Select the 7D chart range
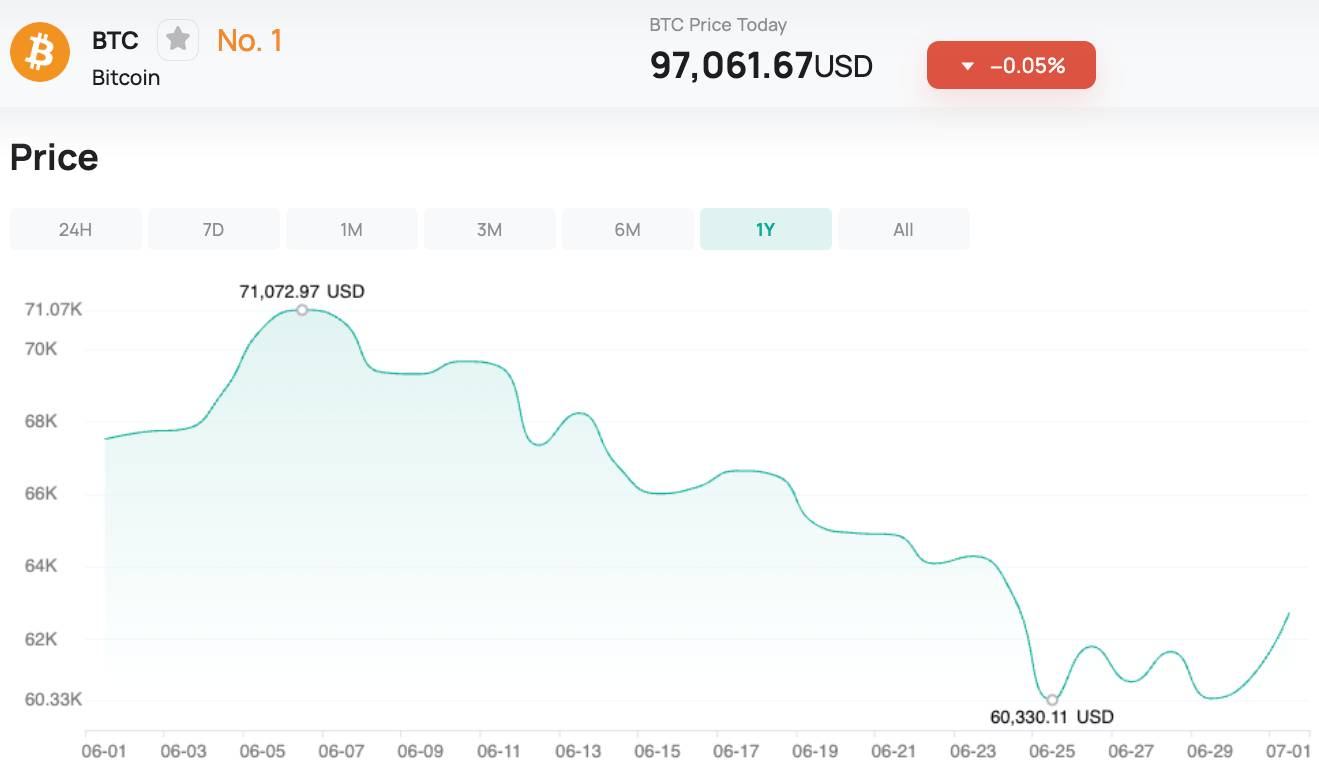The height and width of the screenshot is (769, 1319). pos(213,229)
